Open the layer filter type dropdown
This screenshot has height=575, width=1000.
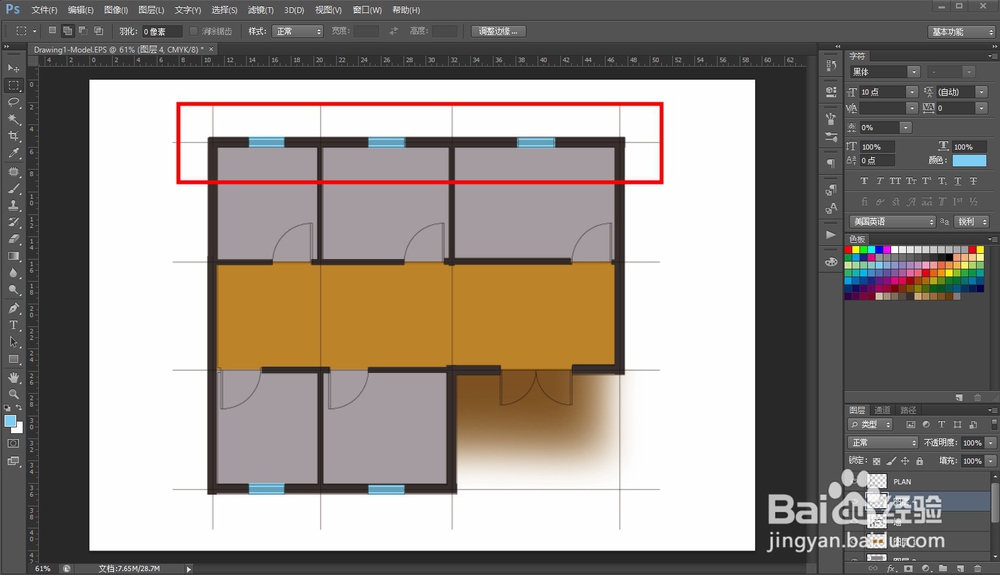870,425
